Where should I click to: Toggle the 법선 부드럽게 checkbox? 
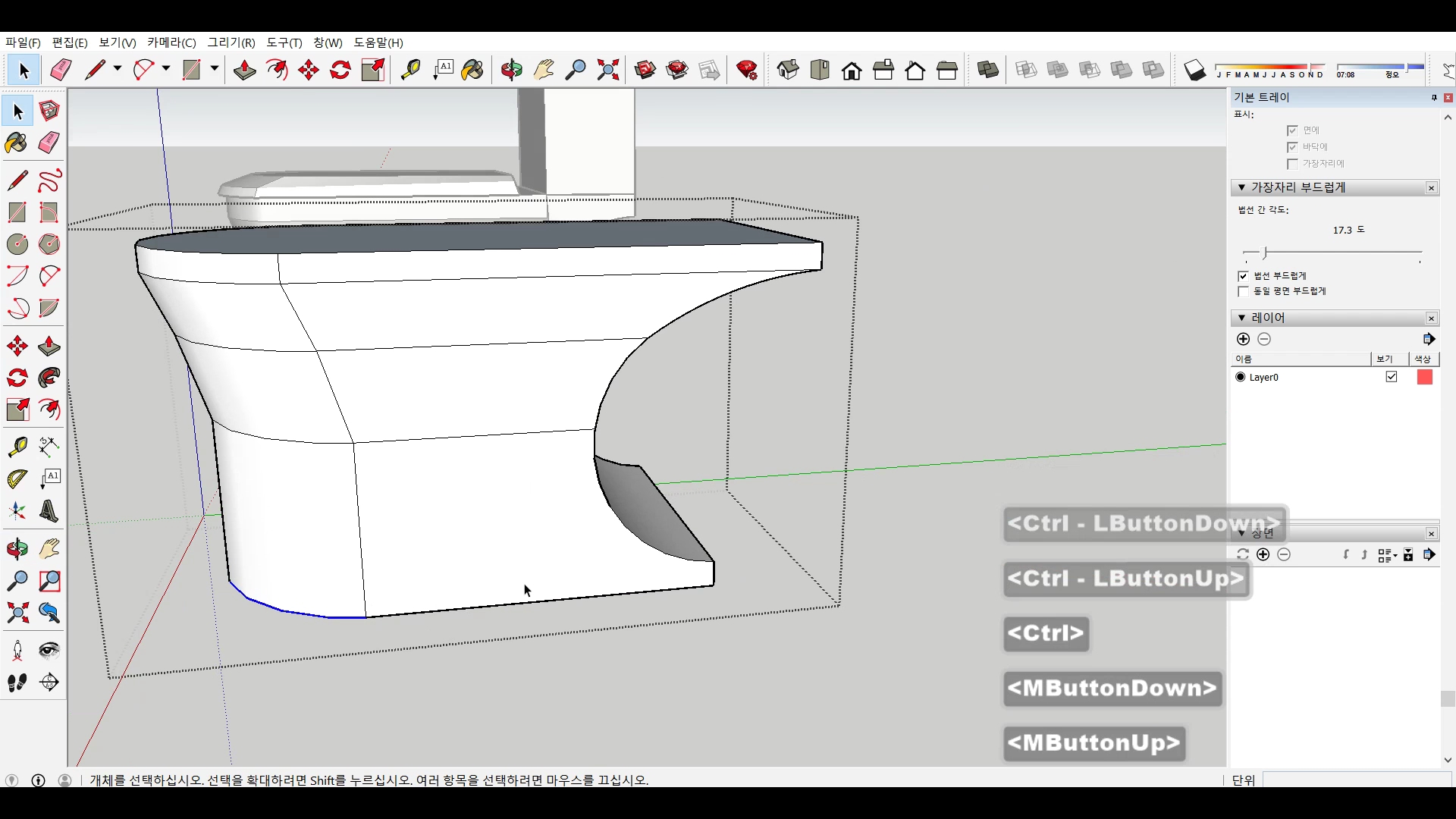point(1243,276)
